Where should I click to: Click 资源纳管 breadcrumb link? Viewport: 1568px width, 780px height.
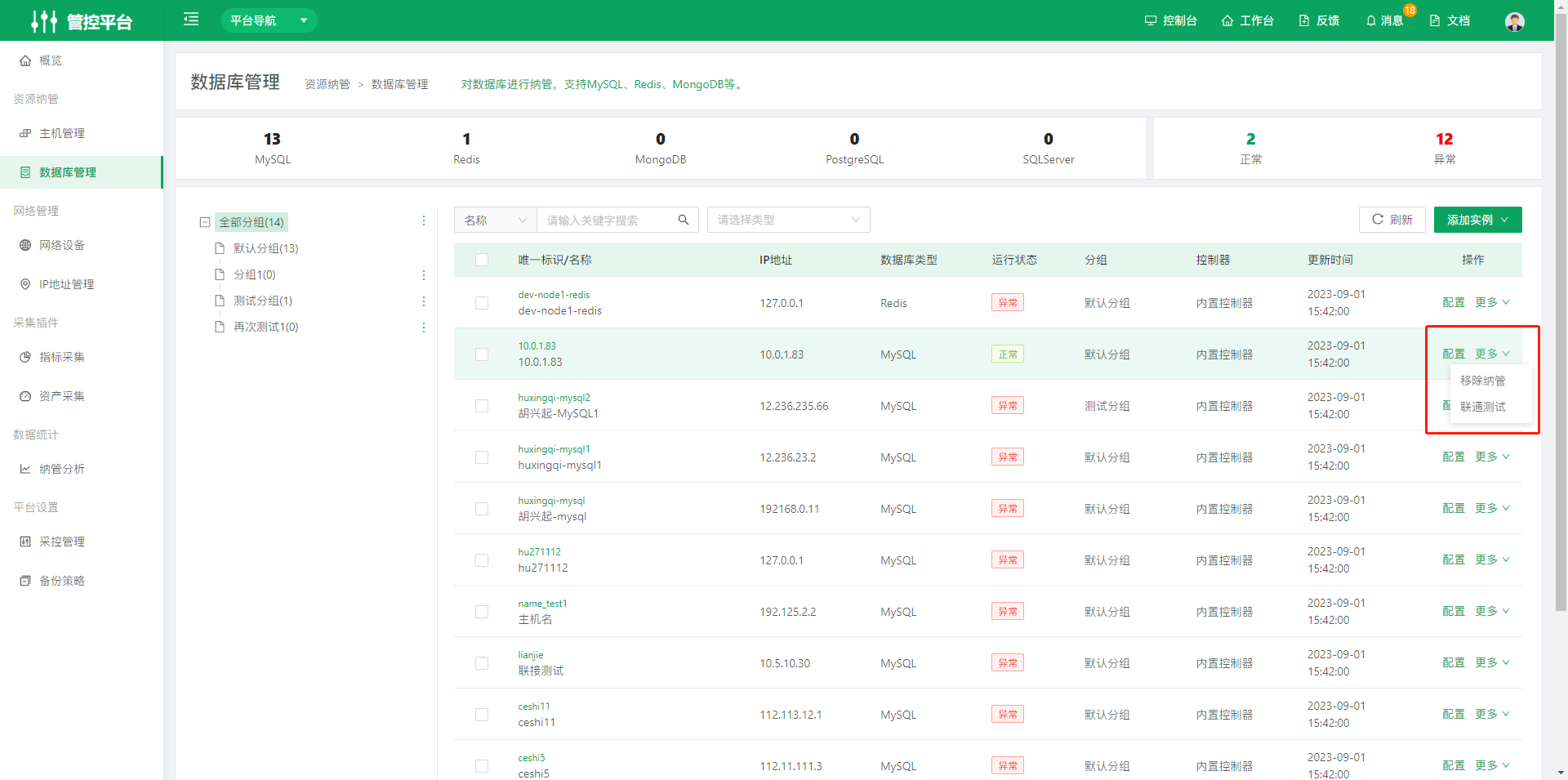[327, 84]
